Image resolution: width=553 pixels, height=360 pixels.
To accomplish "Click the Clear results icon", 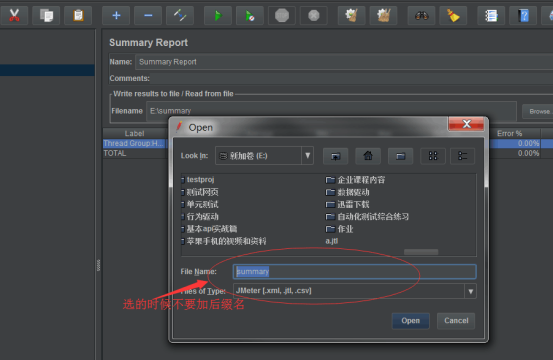I will coord(352,16).
